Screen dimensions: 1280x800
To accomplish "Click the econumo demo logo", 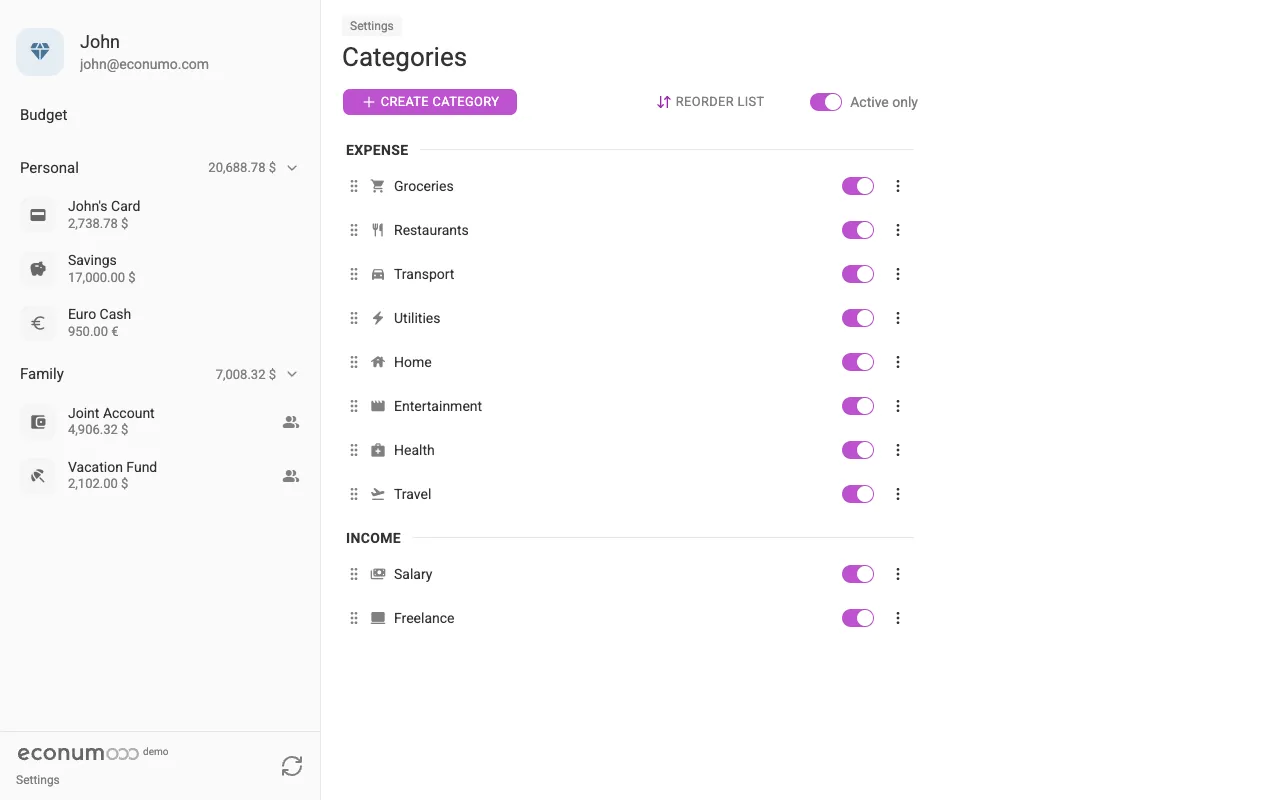I will pyautogui.click(x=93, y=753).
